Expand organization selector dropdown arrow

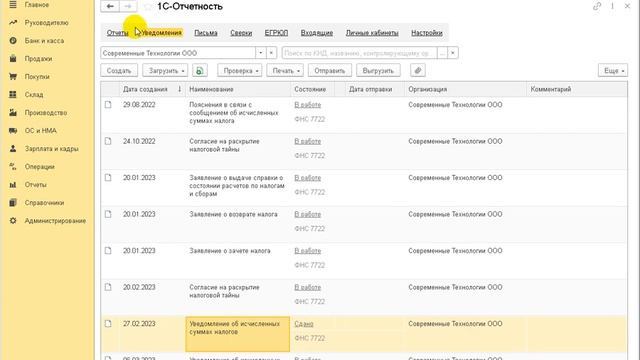260,53
